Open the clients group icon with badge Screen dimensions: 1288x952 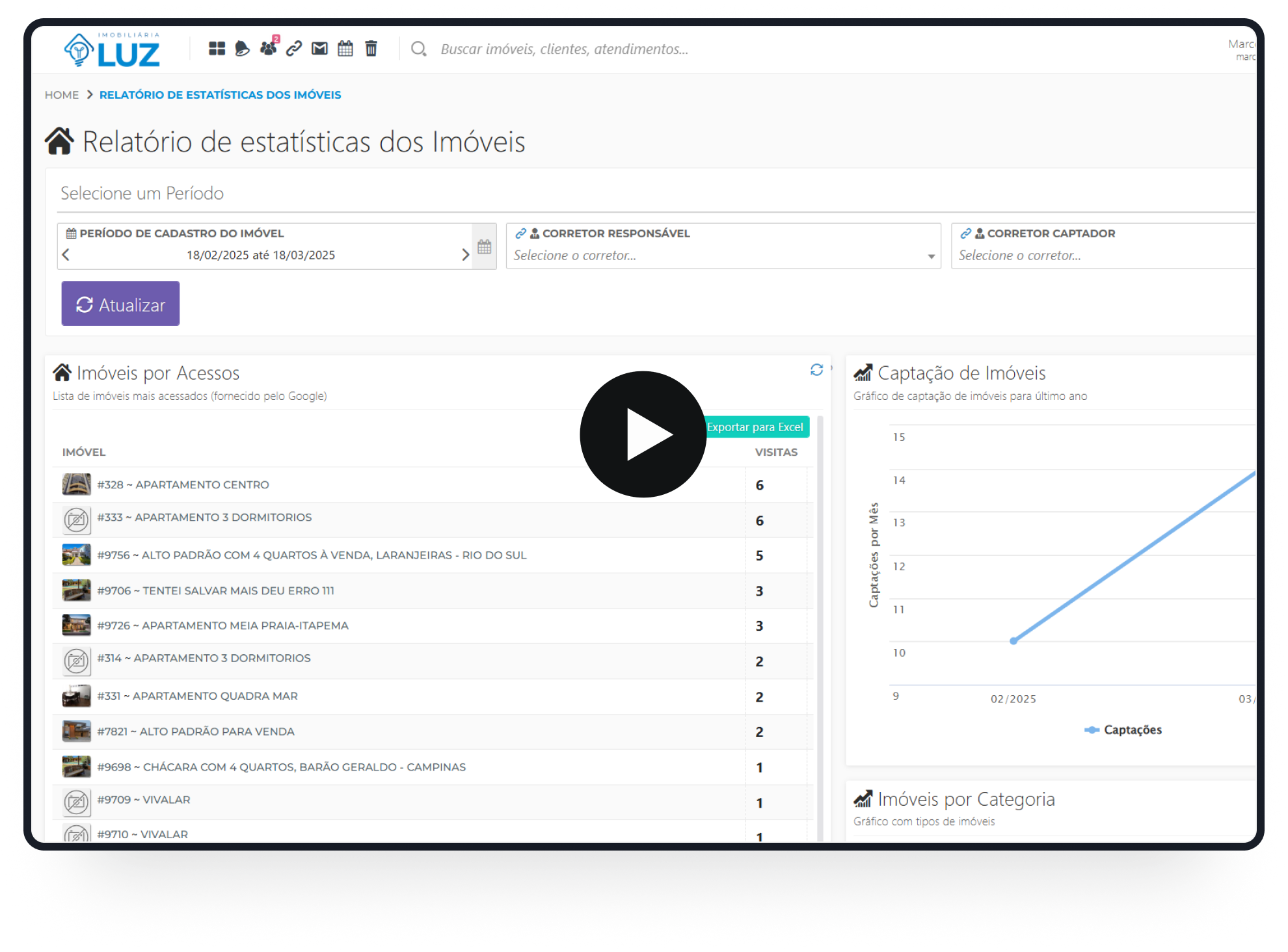click(x=268, y=48)
